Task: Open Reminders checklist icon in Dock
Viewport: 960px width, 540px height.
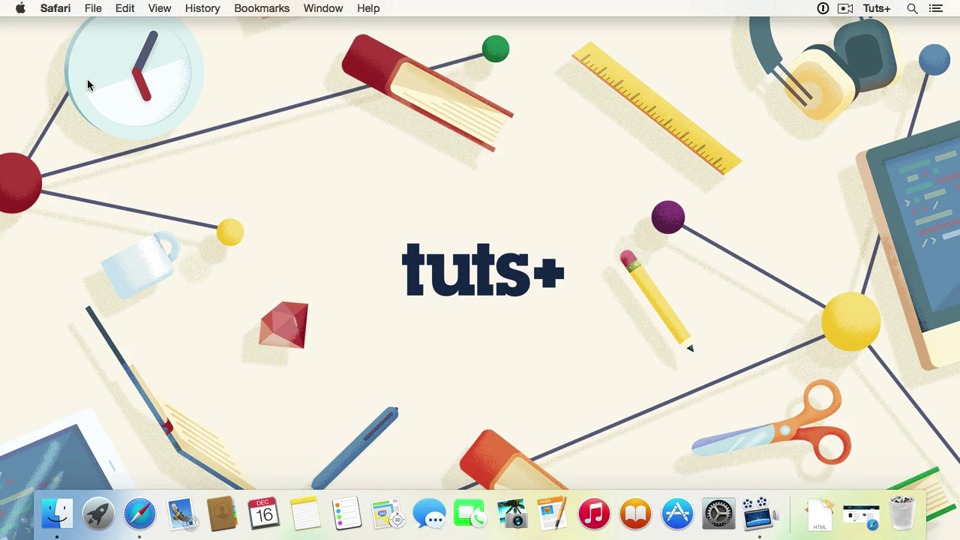Action: click(347, 513)
